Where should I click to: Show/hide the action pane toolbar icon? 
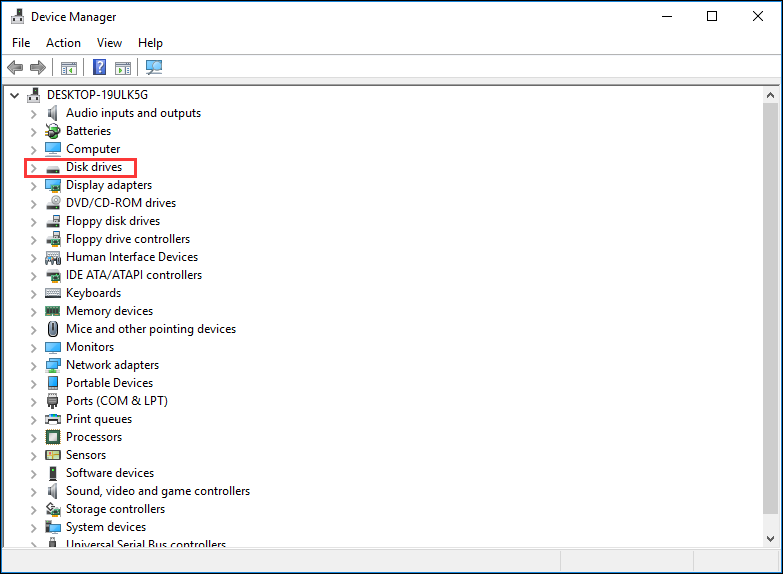pyautogui.click(x=123, y=67)
